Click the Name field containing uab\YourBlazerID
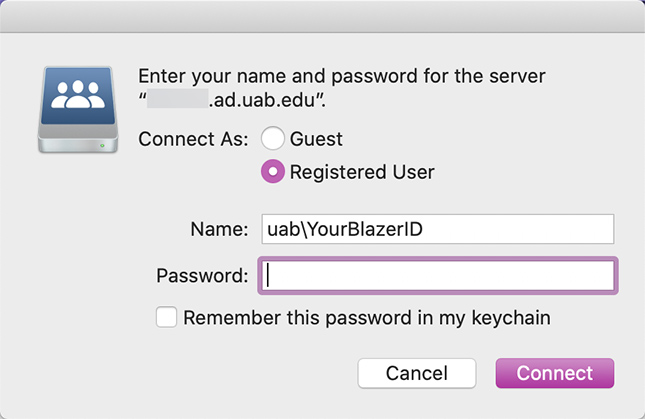645x419 pixels. pyautogui.click(x=435, y=229)
